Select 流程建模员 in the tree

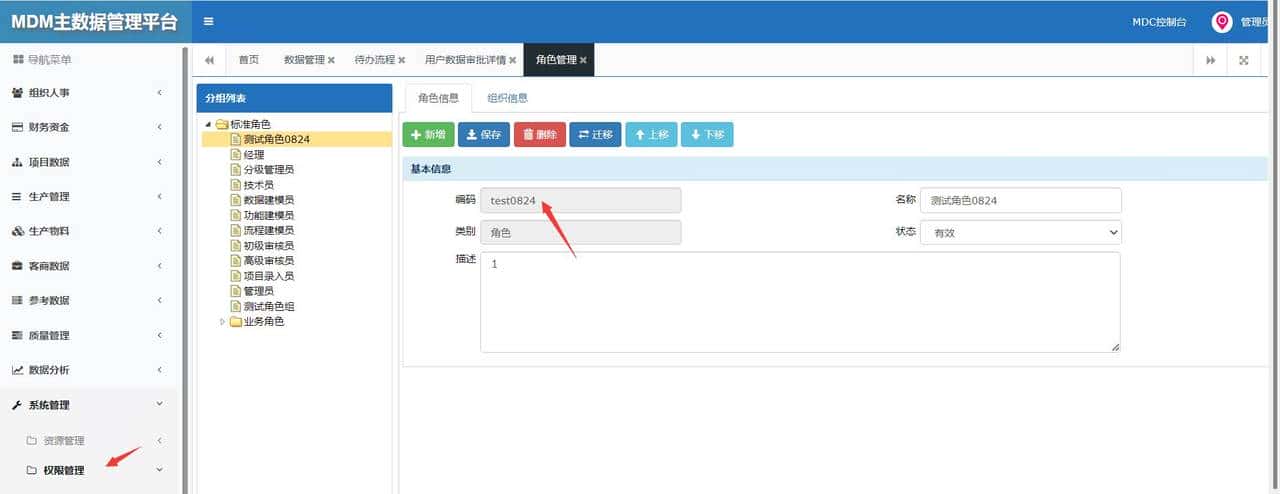(269, 230)
